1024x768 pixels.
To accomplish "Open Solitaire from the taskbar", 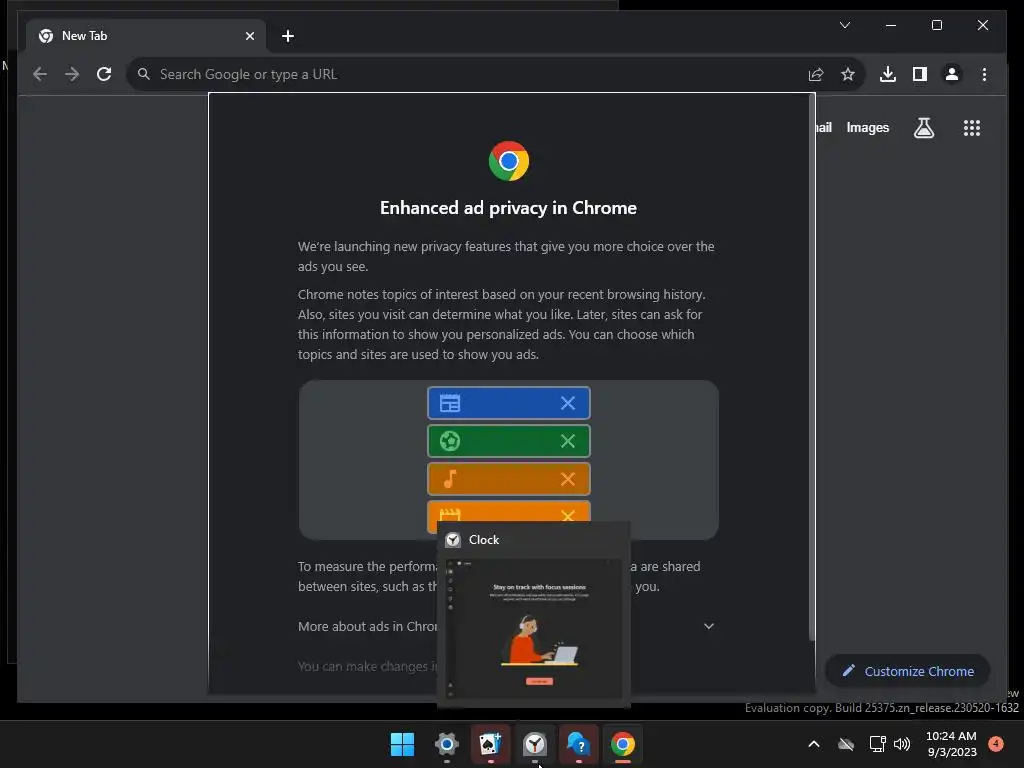I will click(x=490, y=744).
